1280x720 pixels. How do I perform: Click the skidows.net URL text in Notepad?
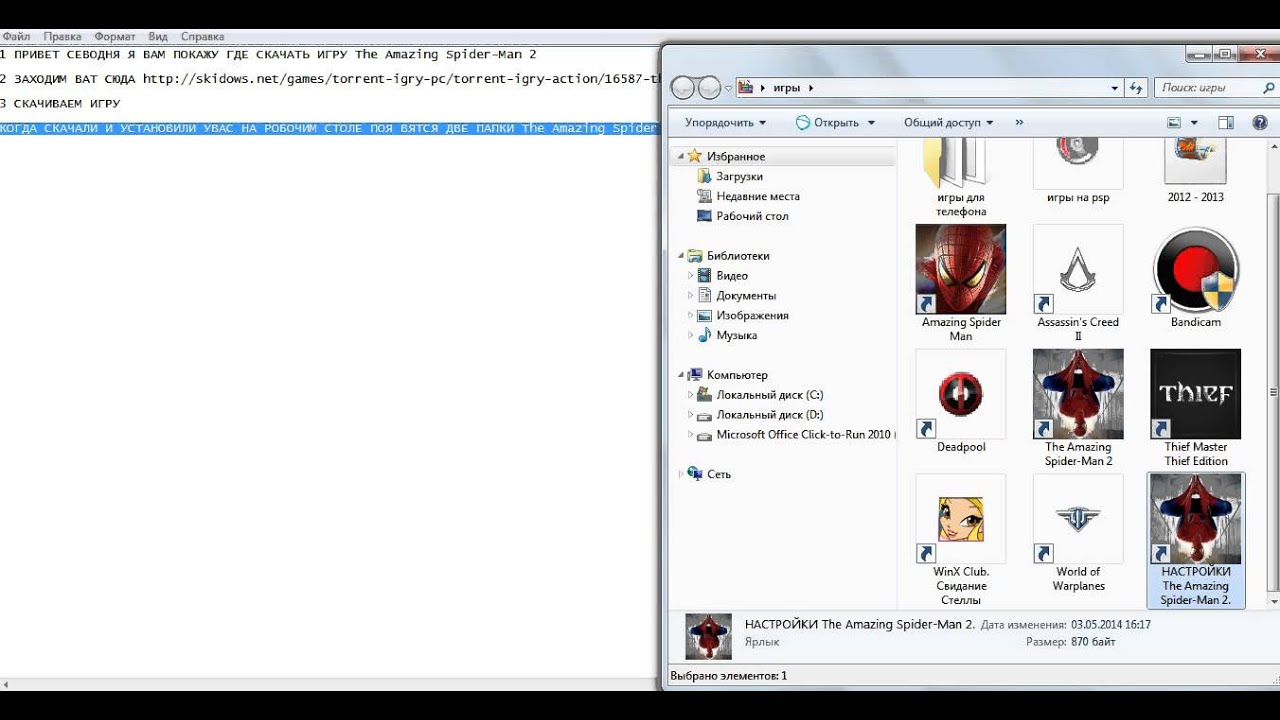tap(401, 79)
